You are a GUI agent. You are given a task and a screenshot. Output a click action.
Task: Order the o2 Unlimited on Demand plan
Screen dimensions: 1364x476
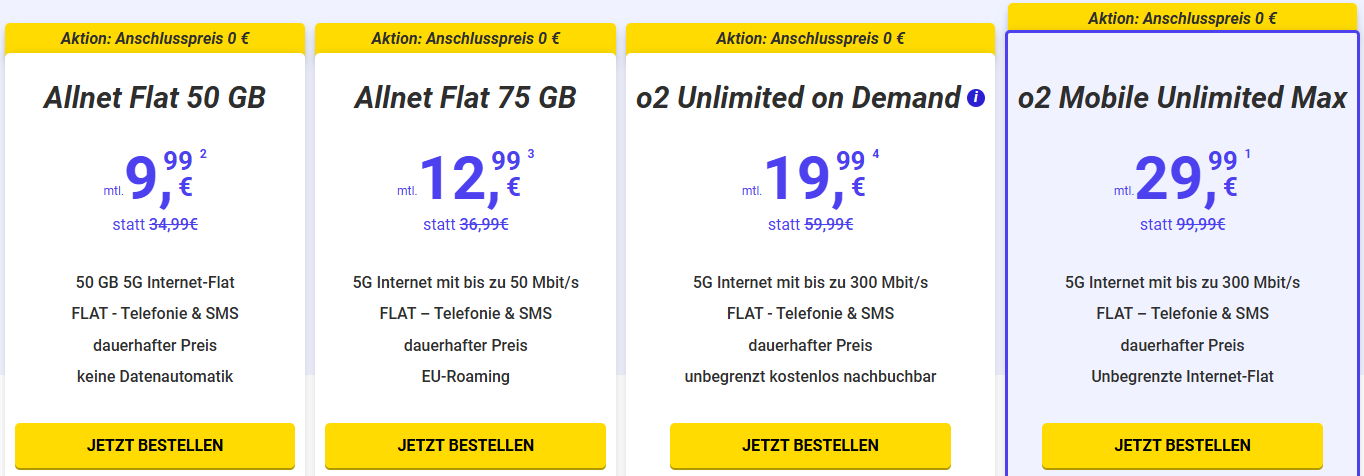coord(810,445)
